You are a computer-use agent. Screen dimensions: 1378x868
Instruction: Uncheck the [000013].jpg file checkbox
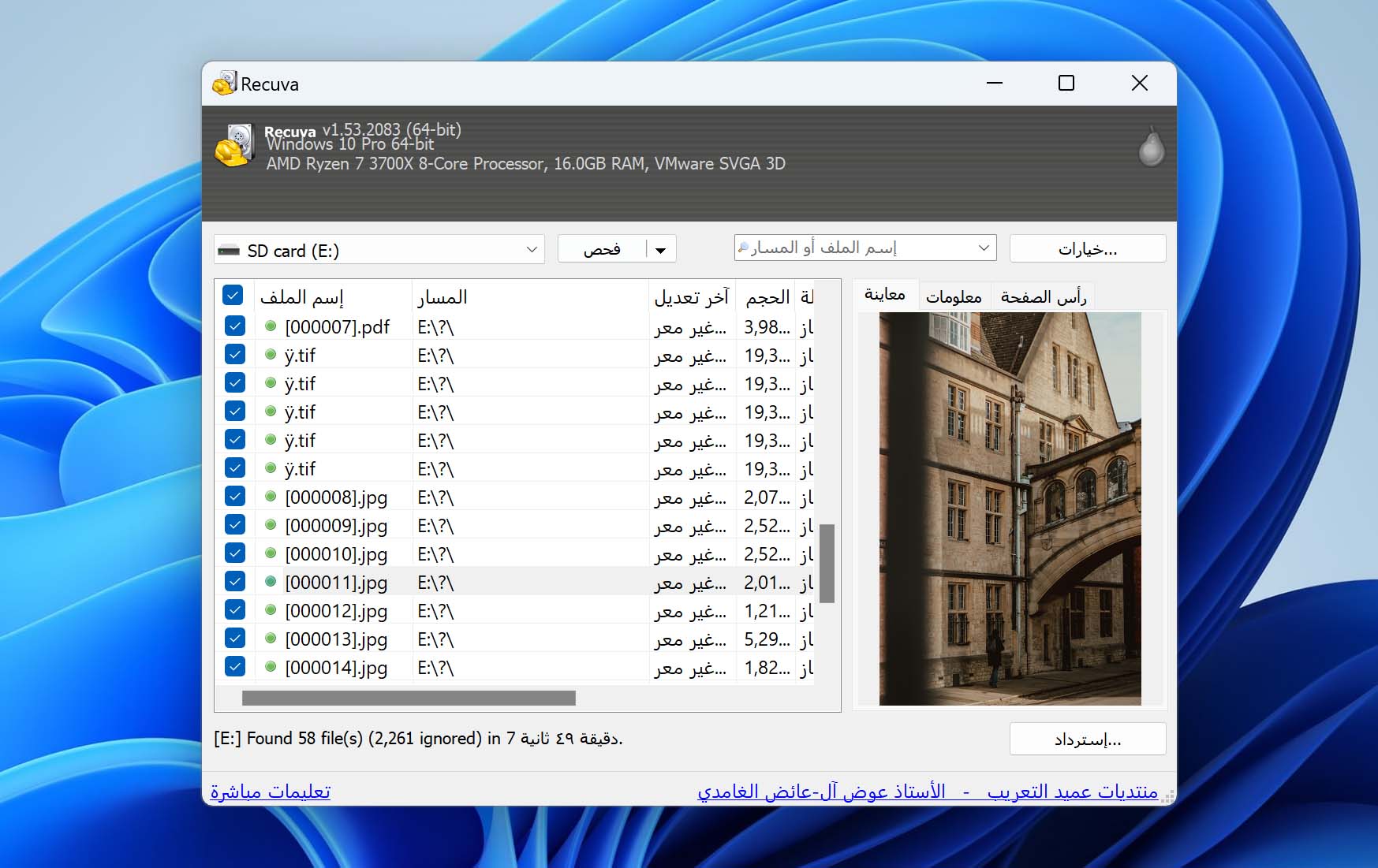click(234, 638)
